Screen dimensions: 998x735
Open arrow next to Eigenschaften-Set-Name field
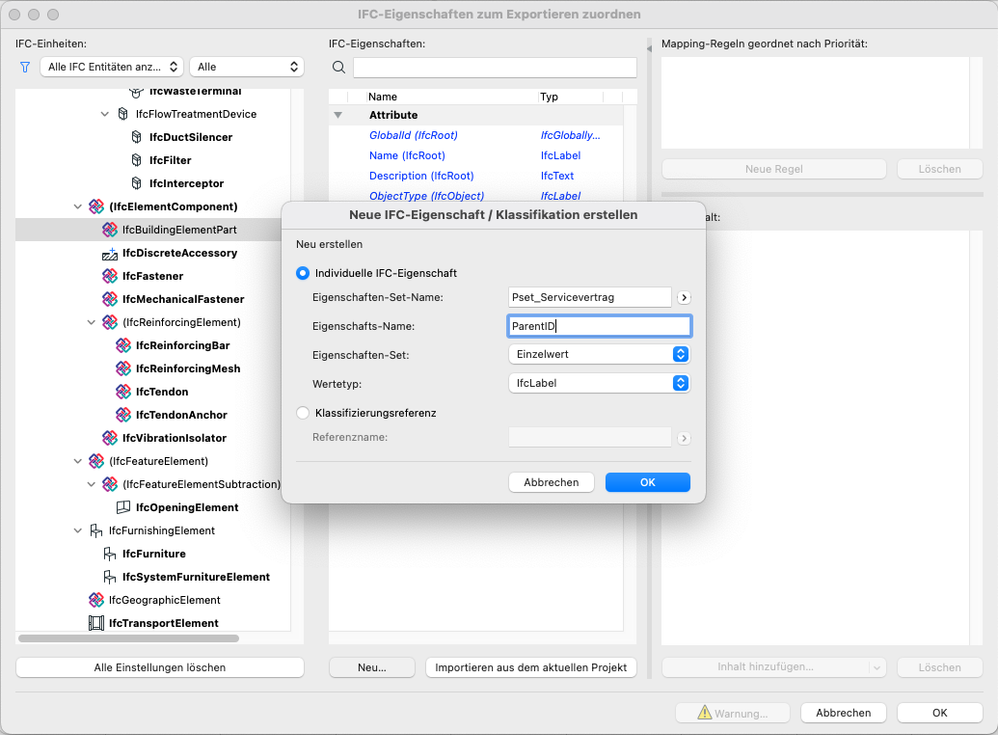click(x=684, y=297)
